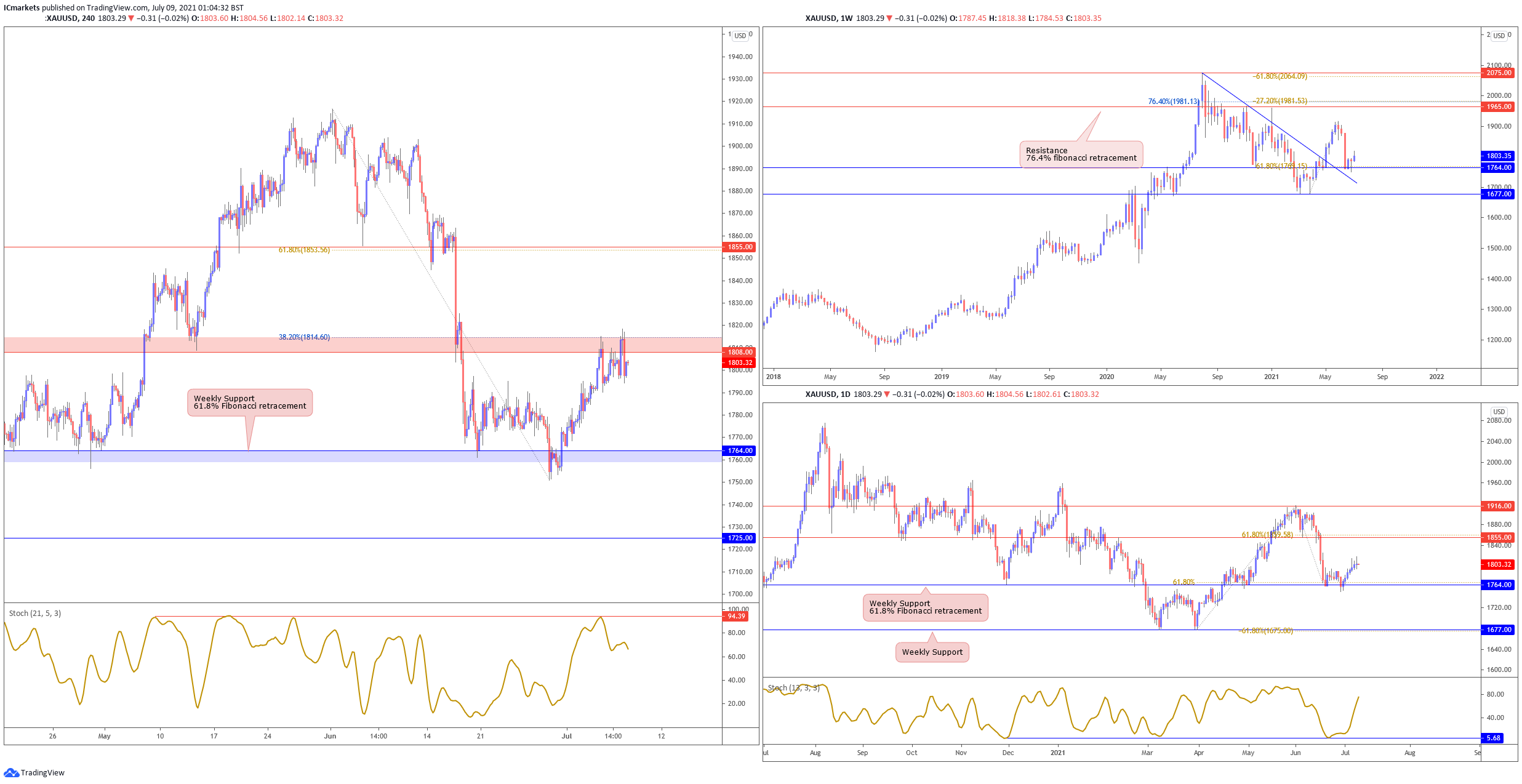Click the red 94.39 stochastic value label
Screen dimensions: 1522x784
click(736, 616)
